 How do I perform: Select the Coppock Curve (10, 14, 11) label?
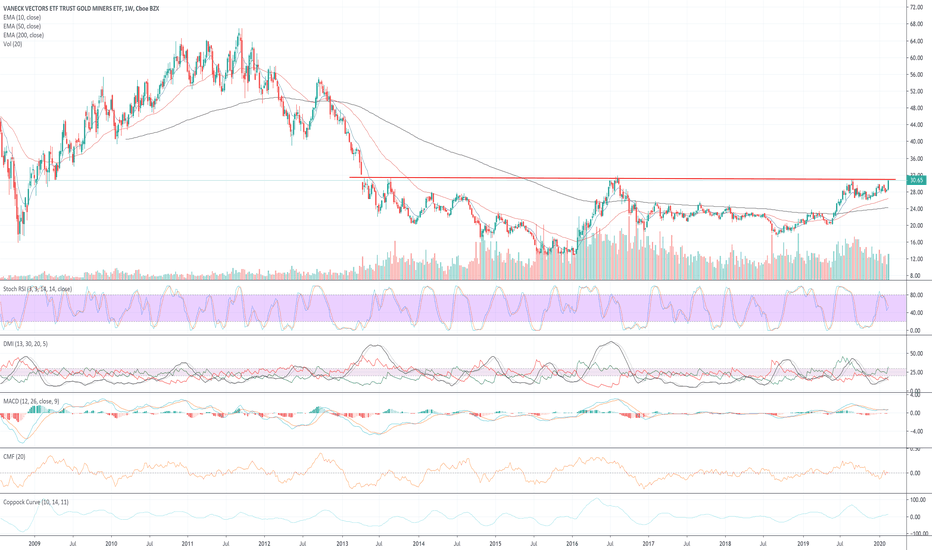[x=36, y=502]
